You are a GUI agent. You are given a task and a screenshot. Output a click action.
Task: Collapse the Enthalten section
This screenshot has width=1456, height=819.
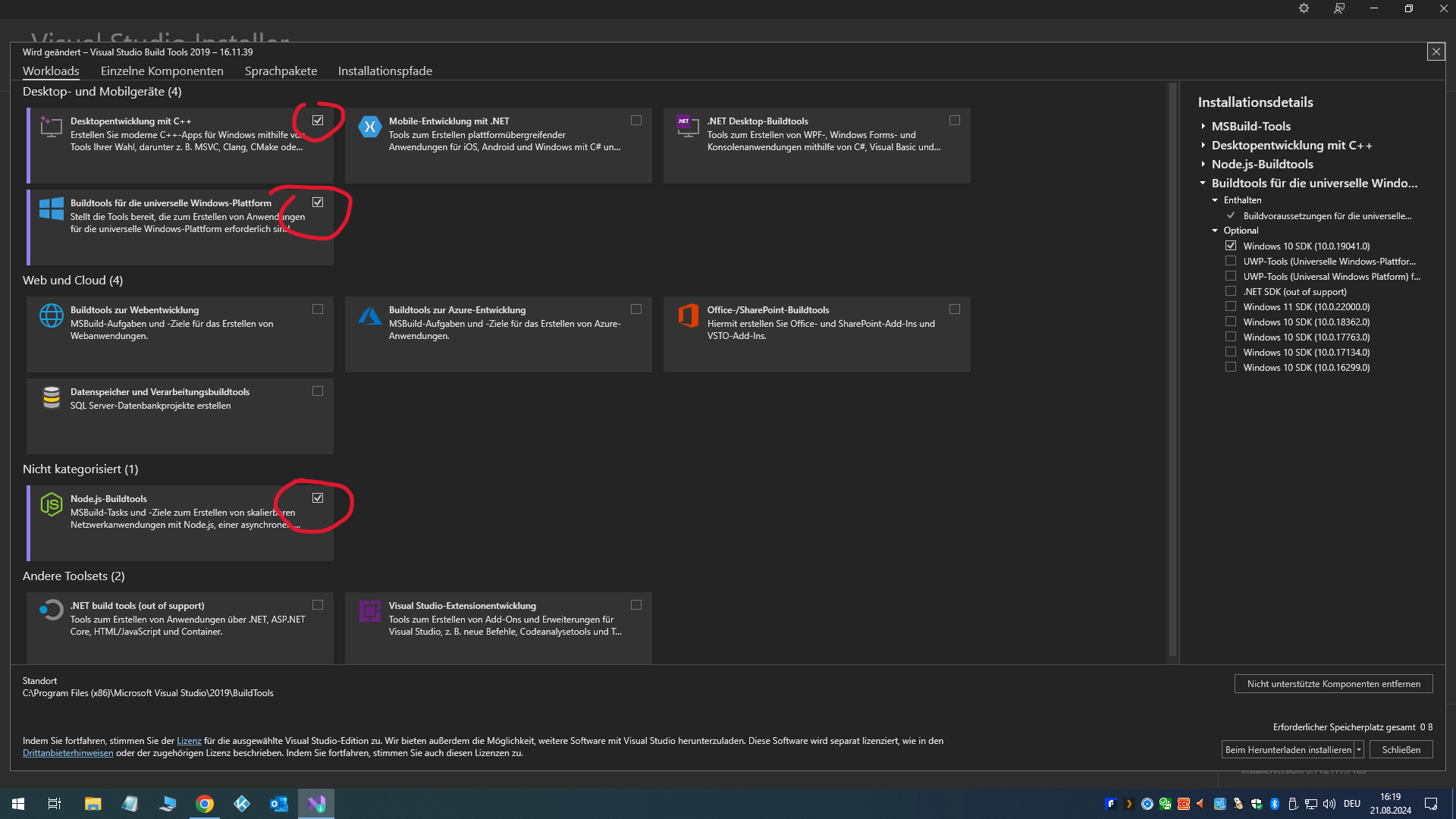[1215, 200]
